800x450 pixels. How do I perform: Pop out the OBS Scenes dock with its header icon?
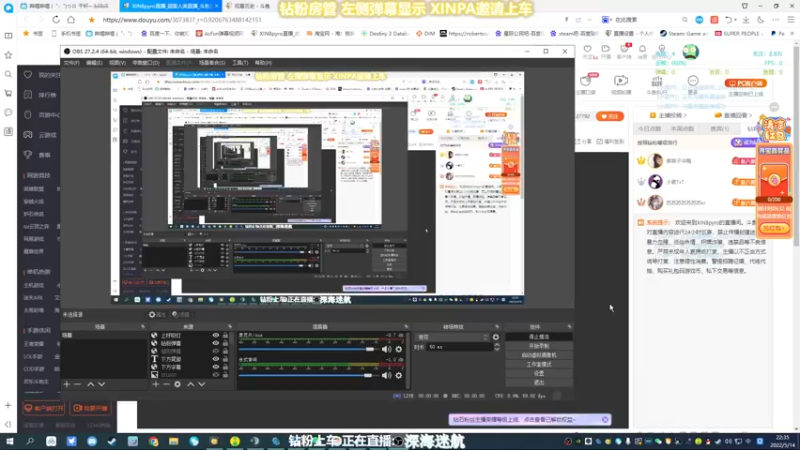click(x=143, y=327)
